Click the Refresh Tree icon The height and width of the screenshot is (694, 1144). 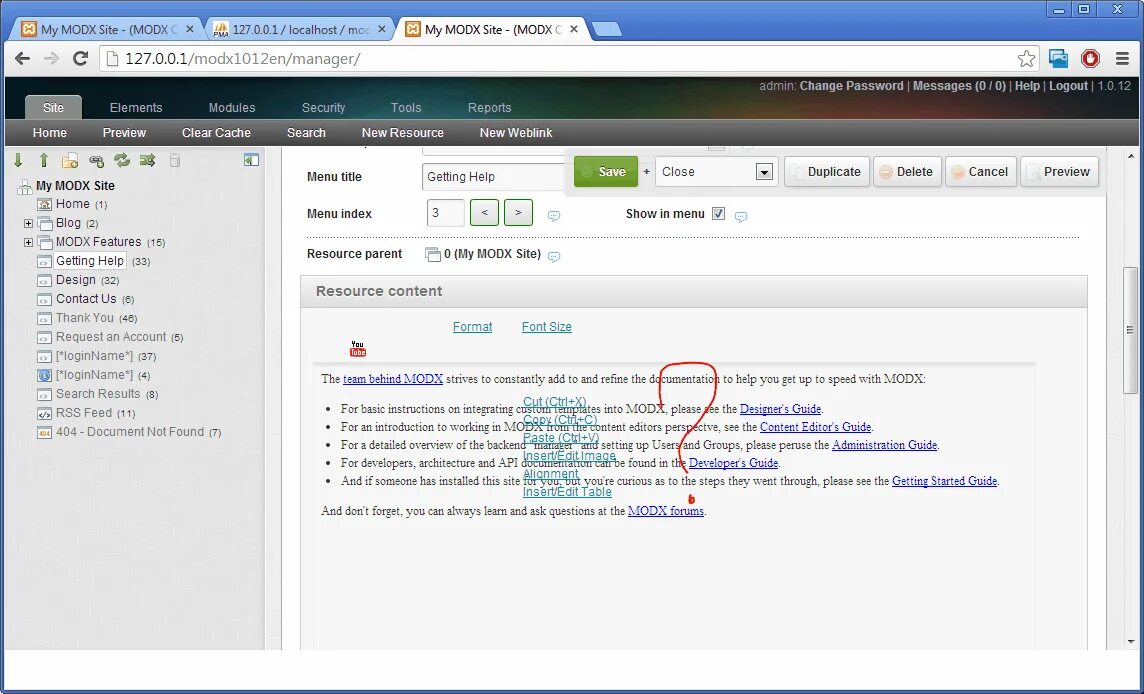tap(122, 161)
